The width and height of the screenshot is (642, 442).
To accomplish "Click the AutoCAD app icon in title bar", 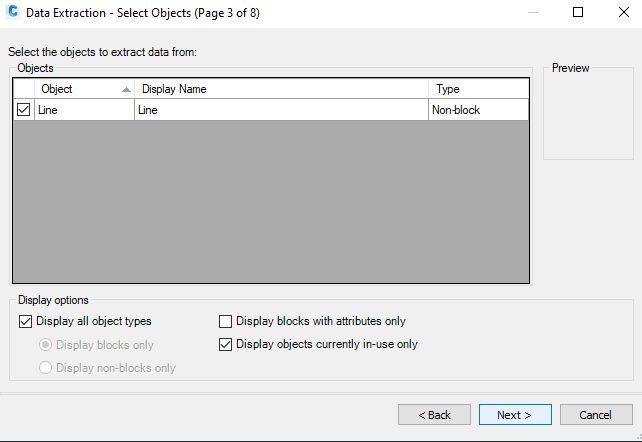I will pos(13,13).
